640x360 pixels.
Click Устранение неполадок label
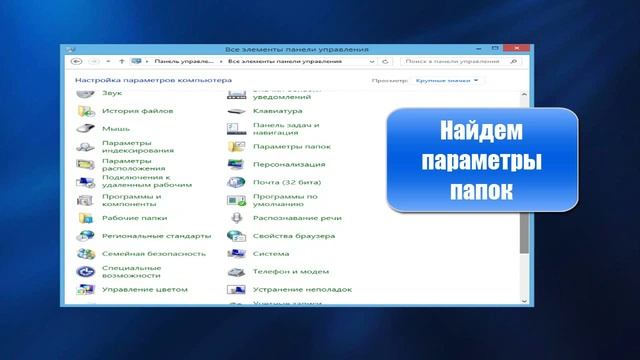(x=302, y=289)
